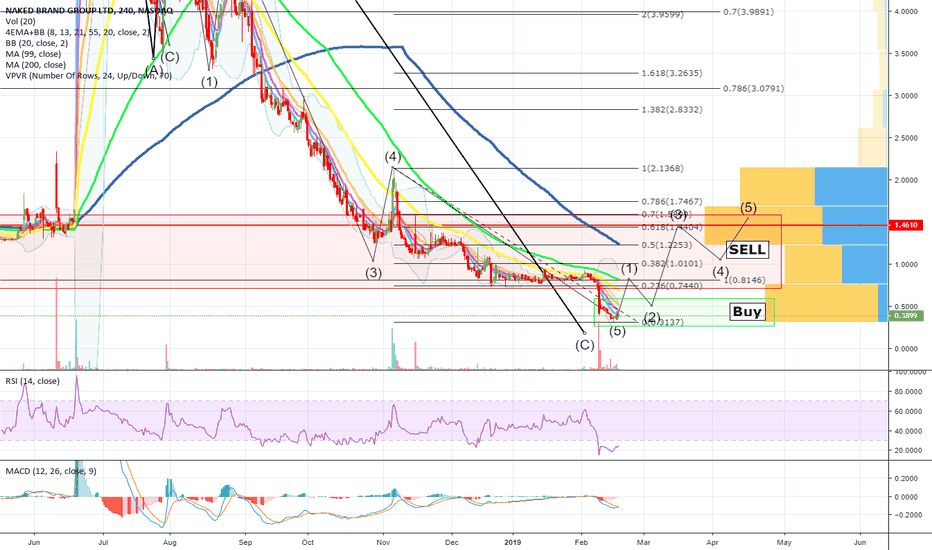Click the Apr label on time axis

[712, 542]
